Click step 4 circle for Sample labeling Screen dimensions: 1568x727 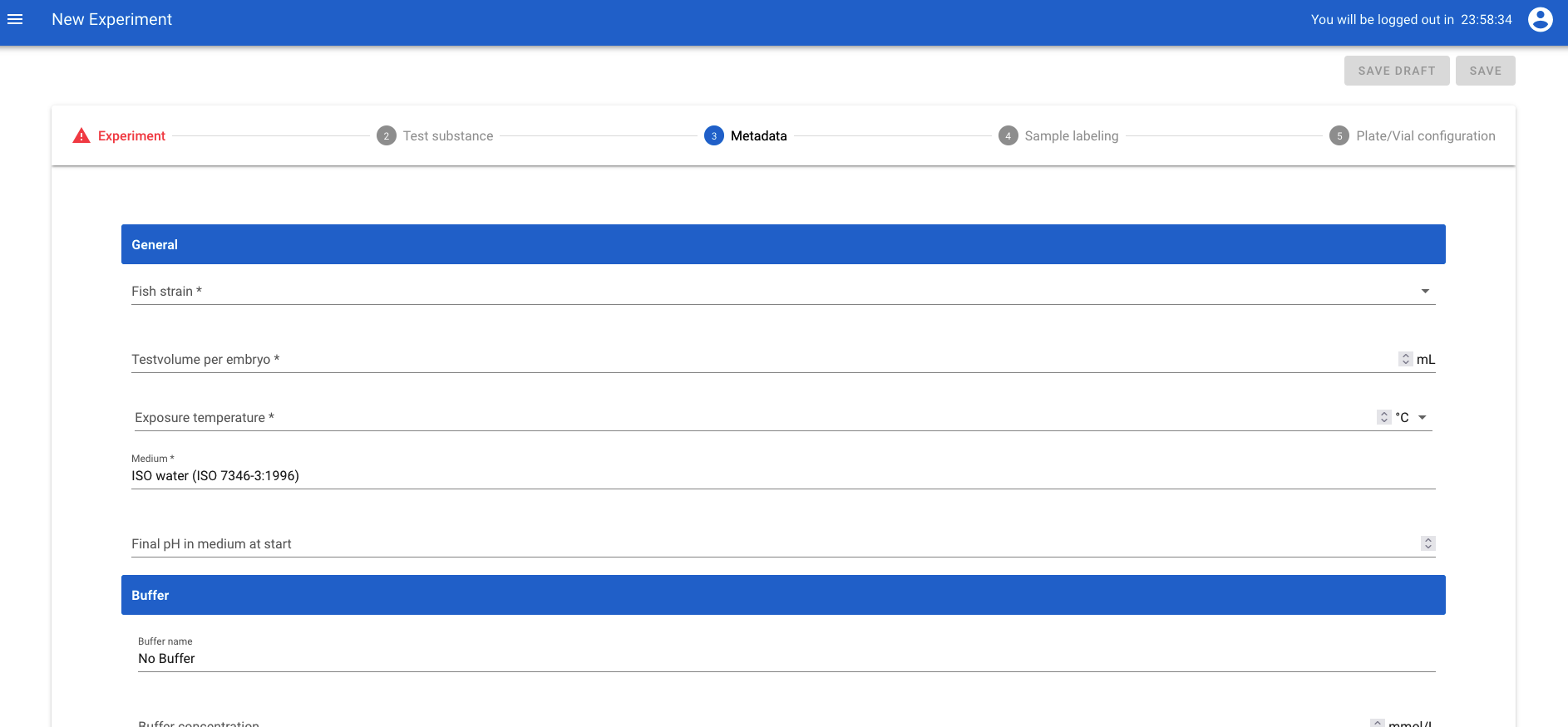(x=1008, y=135)
